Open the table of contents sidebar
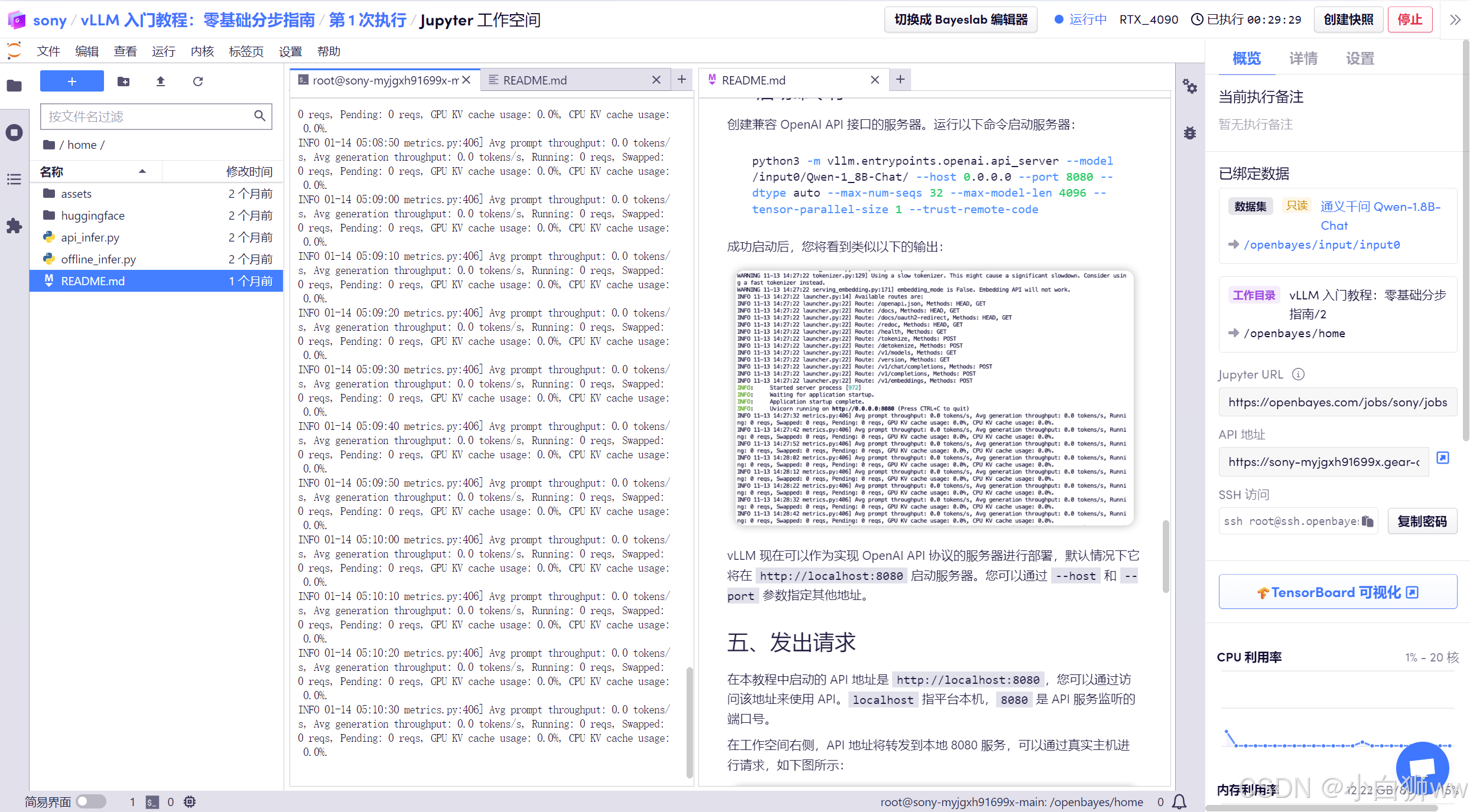1470x812 pixels. 14,179
